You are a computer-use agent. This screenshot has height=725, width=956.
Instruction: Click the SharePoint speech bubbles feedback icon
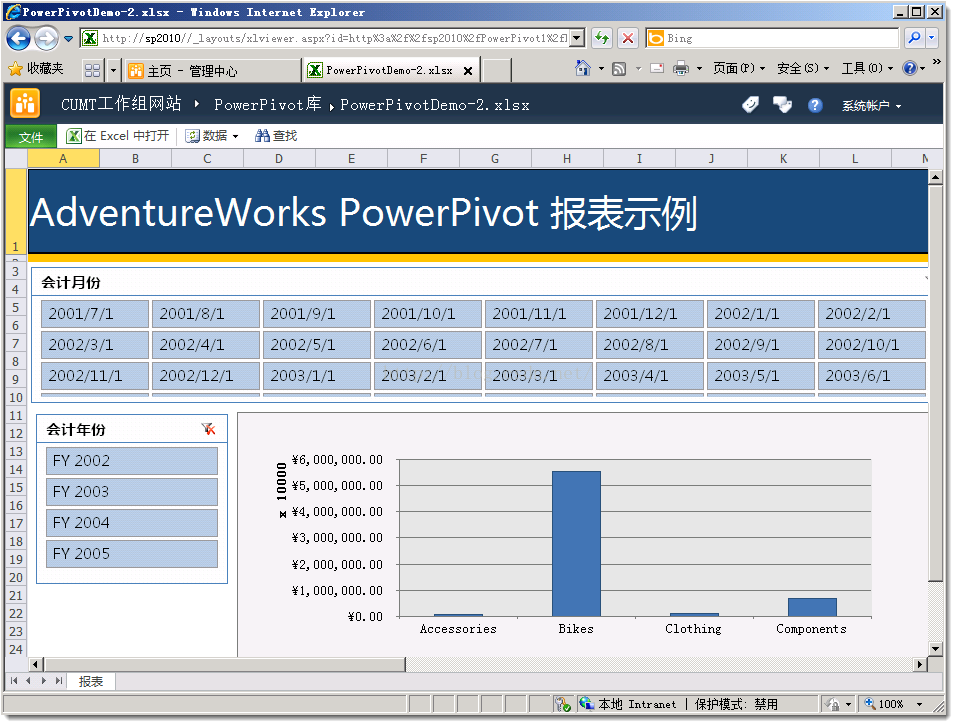[x=782, y=104]
